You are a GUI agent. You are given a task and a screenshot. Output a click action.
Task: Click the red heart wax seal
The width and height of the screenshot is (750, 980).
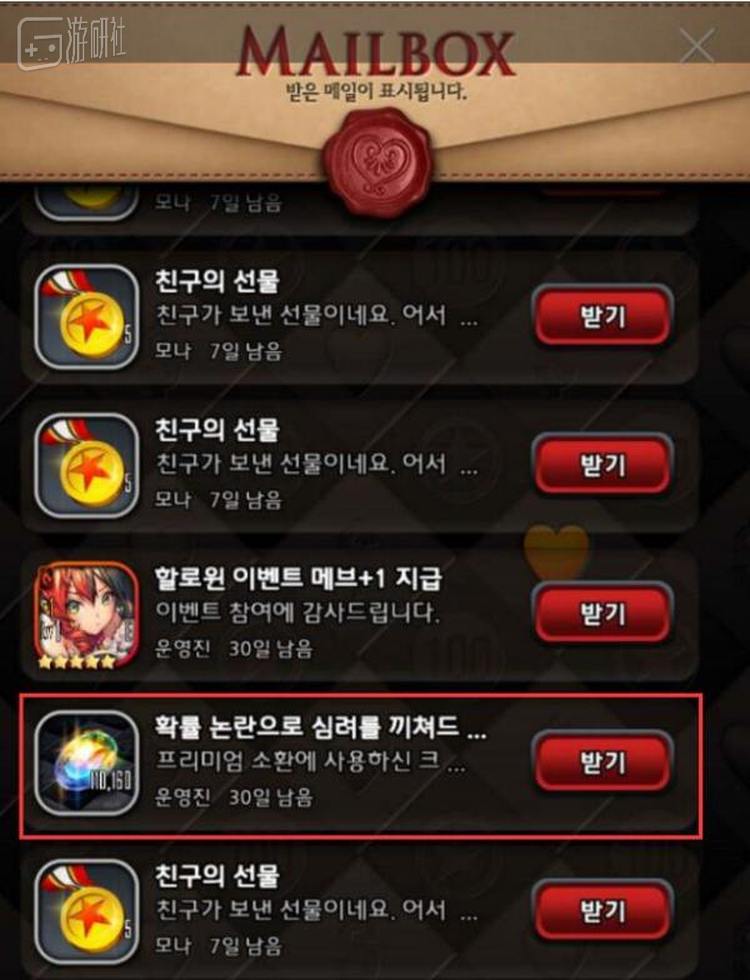coord(378,162)
